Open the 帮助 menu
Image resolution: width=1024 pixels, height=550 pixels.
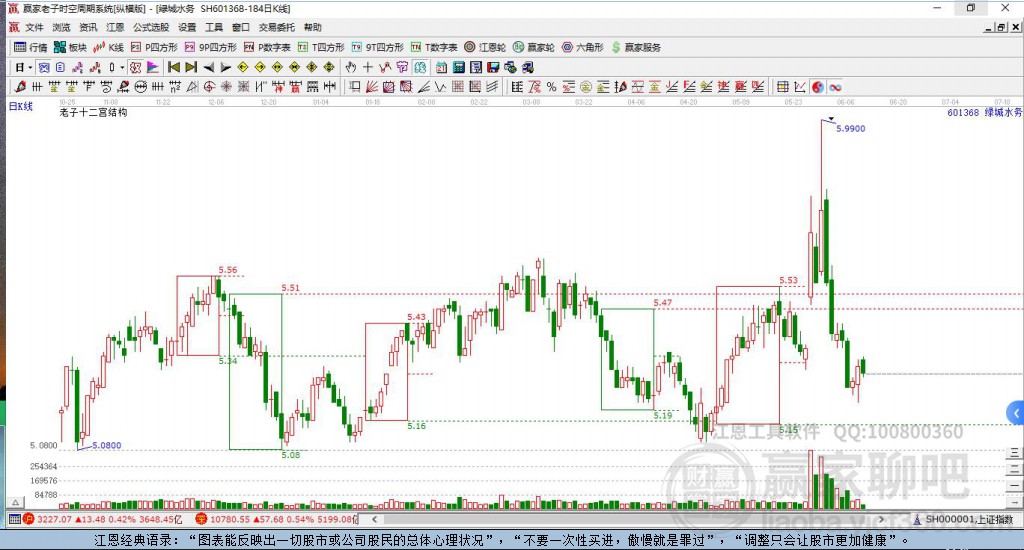tap(313, 27)
